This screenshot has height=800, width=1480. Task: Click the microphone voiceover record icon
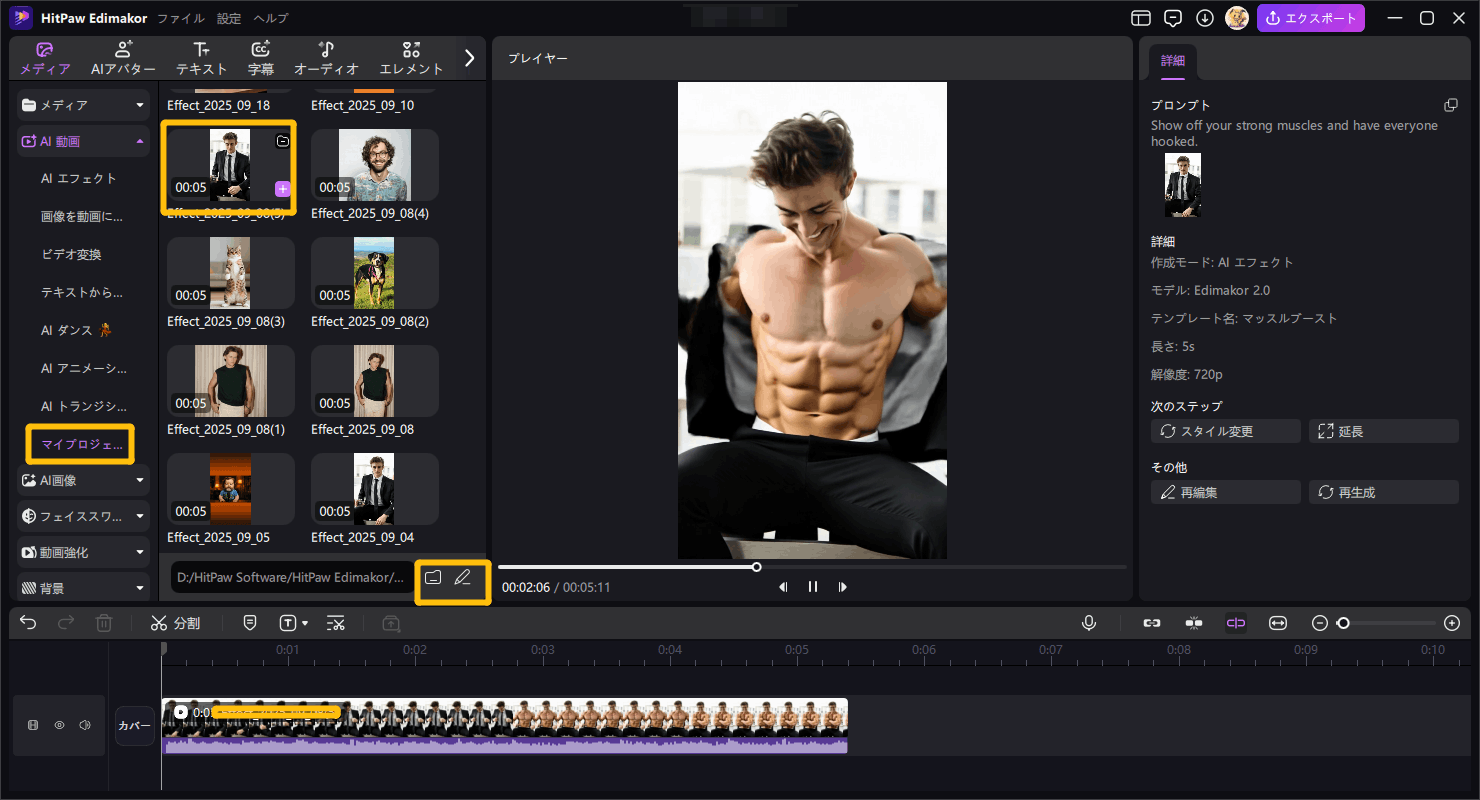pos(1089,623)
